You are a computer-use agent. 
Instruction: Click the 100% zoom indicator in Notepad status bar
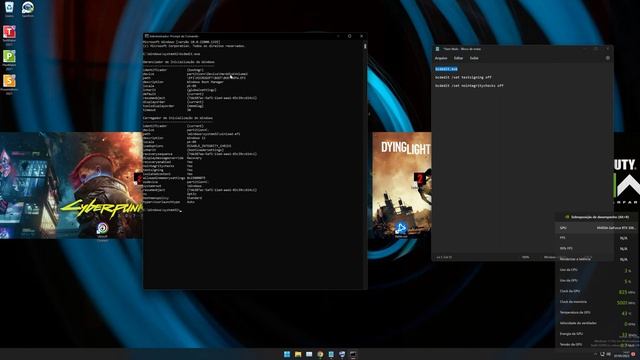[525, 257]
